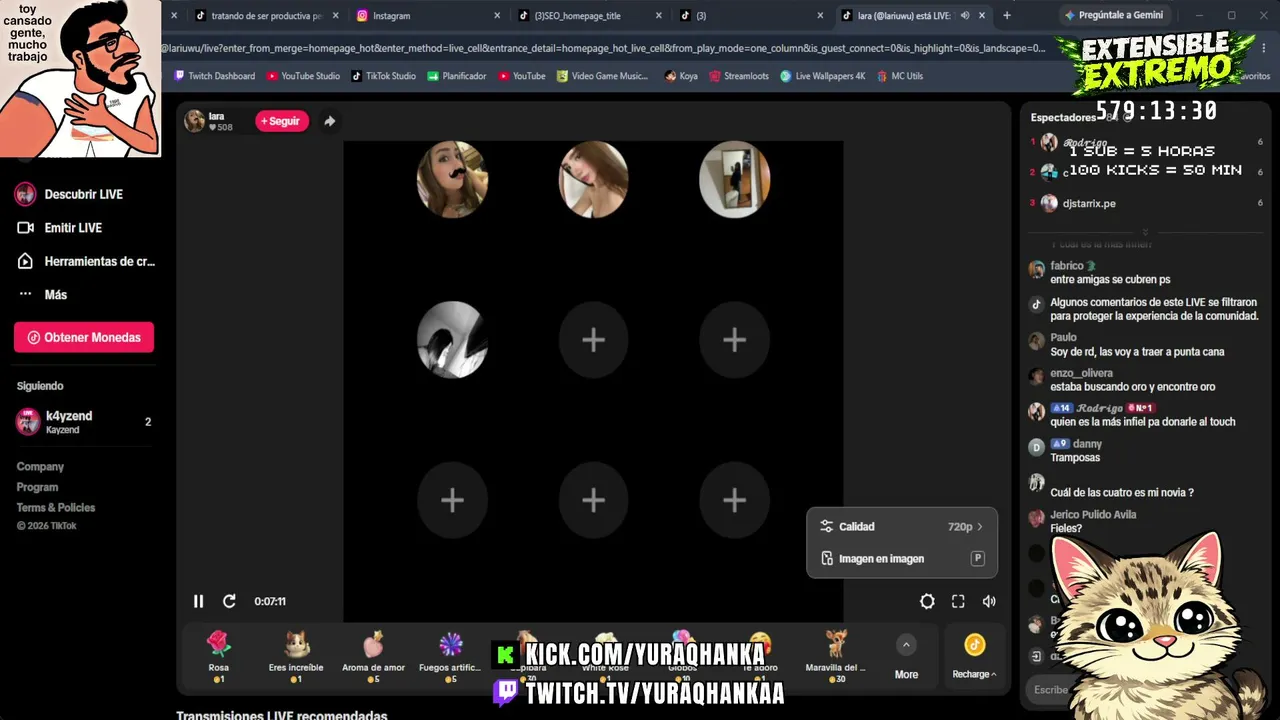Reload the live stream

pos(229,601)
